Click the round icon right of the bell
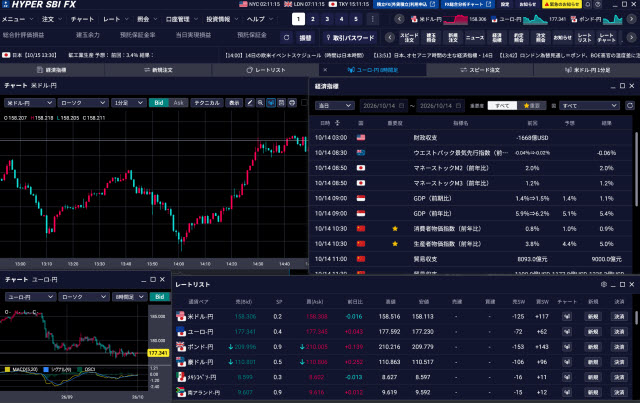Image resolution: width=640 pixels, height=403 pixels. [598, 4]
